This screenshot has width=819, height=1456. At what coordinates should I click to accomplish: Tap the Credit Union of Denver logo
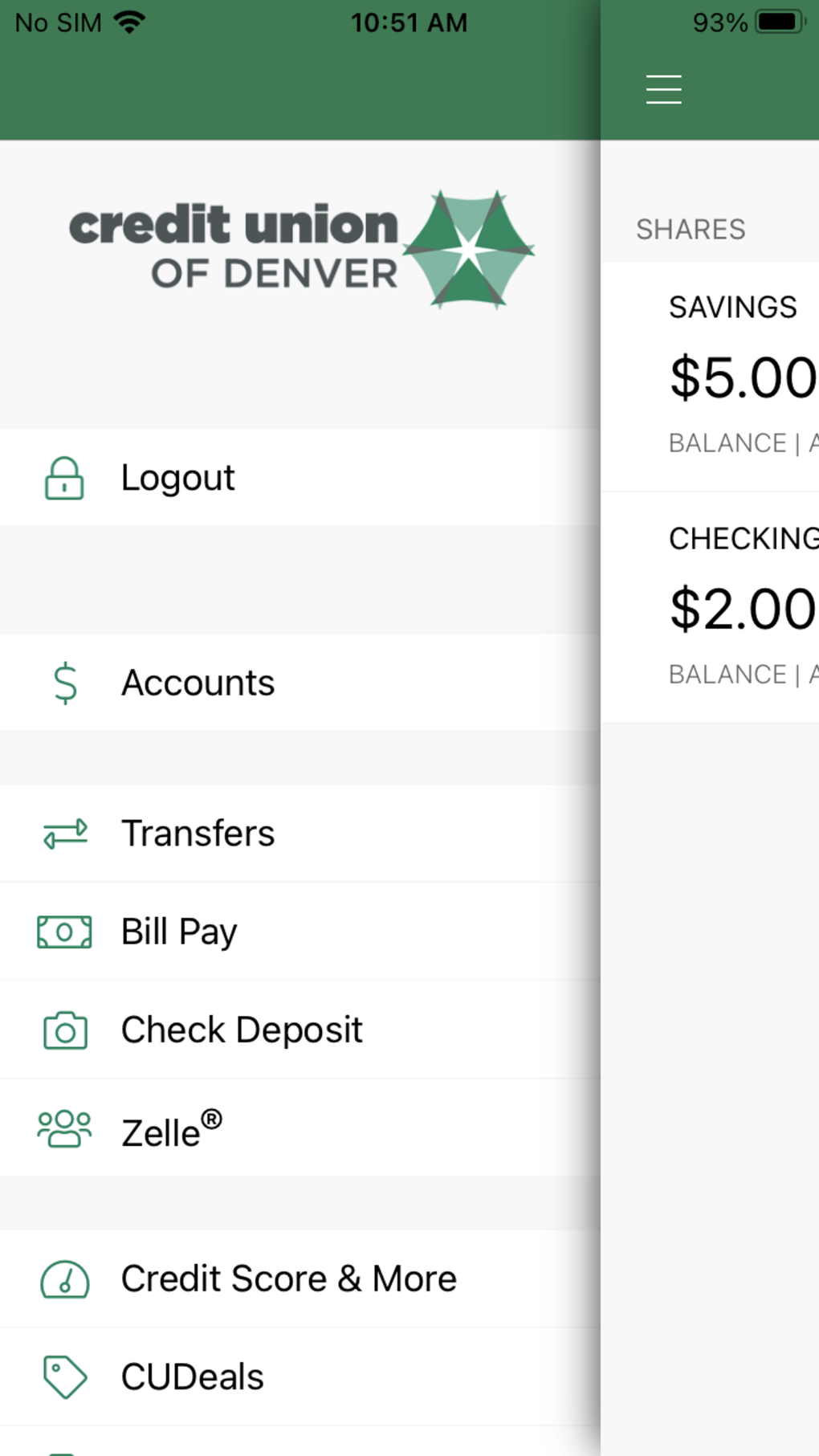pyautogui.click(x=300, y=250)
